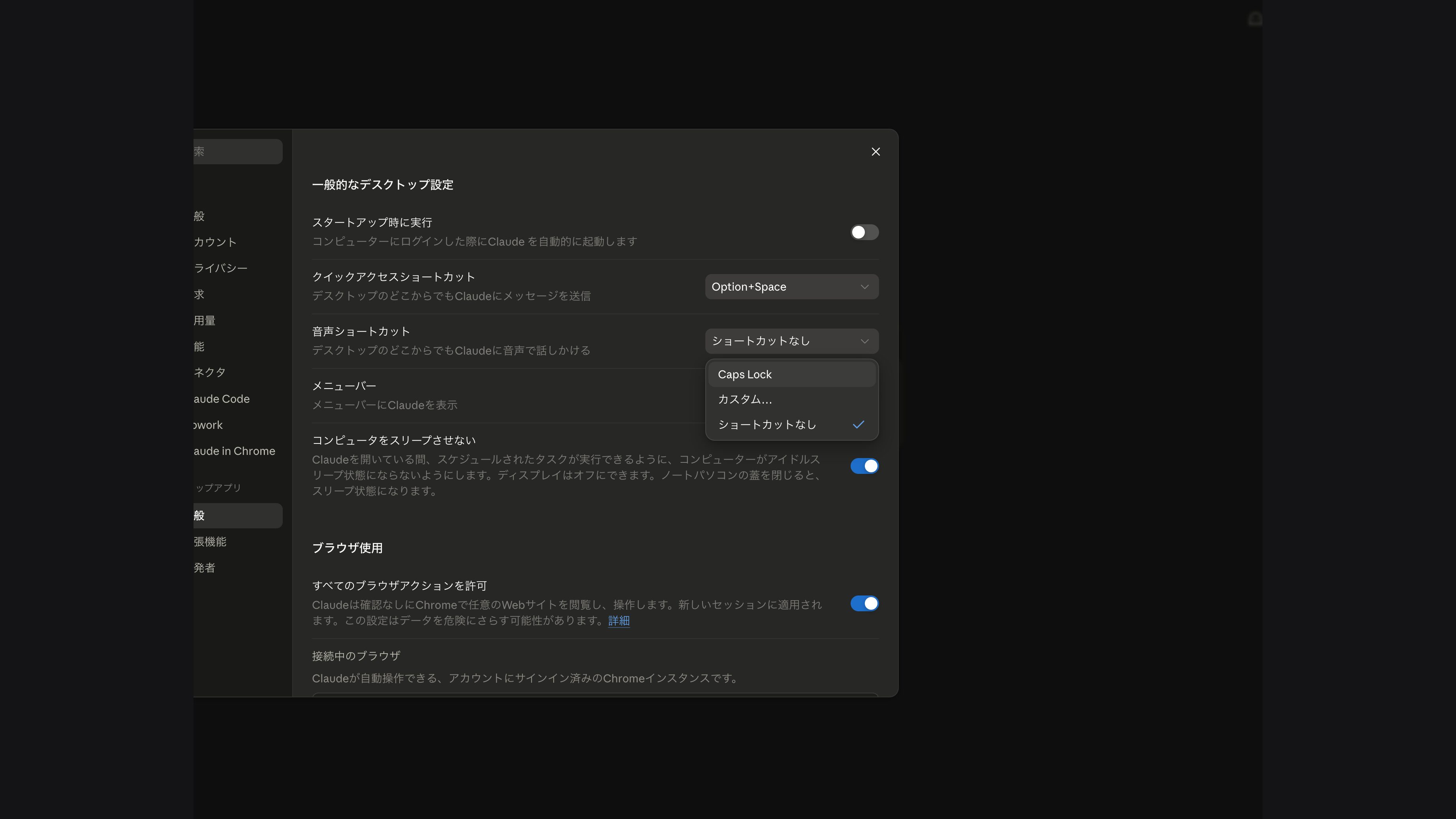Open the 詳細 link
The width and height of the screenshot is (1456, 819).
619,621
